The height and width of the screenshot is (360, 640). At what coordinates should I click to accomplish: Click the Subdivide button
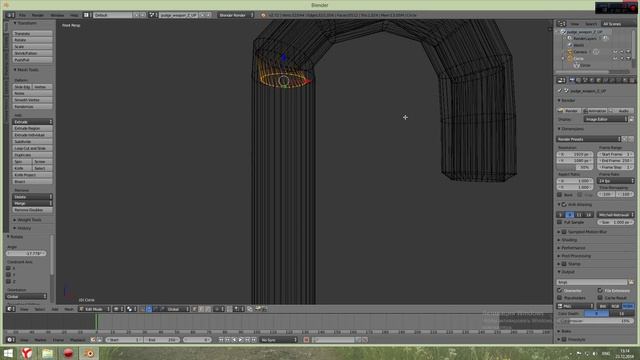[32, 142]
